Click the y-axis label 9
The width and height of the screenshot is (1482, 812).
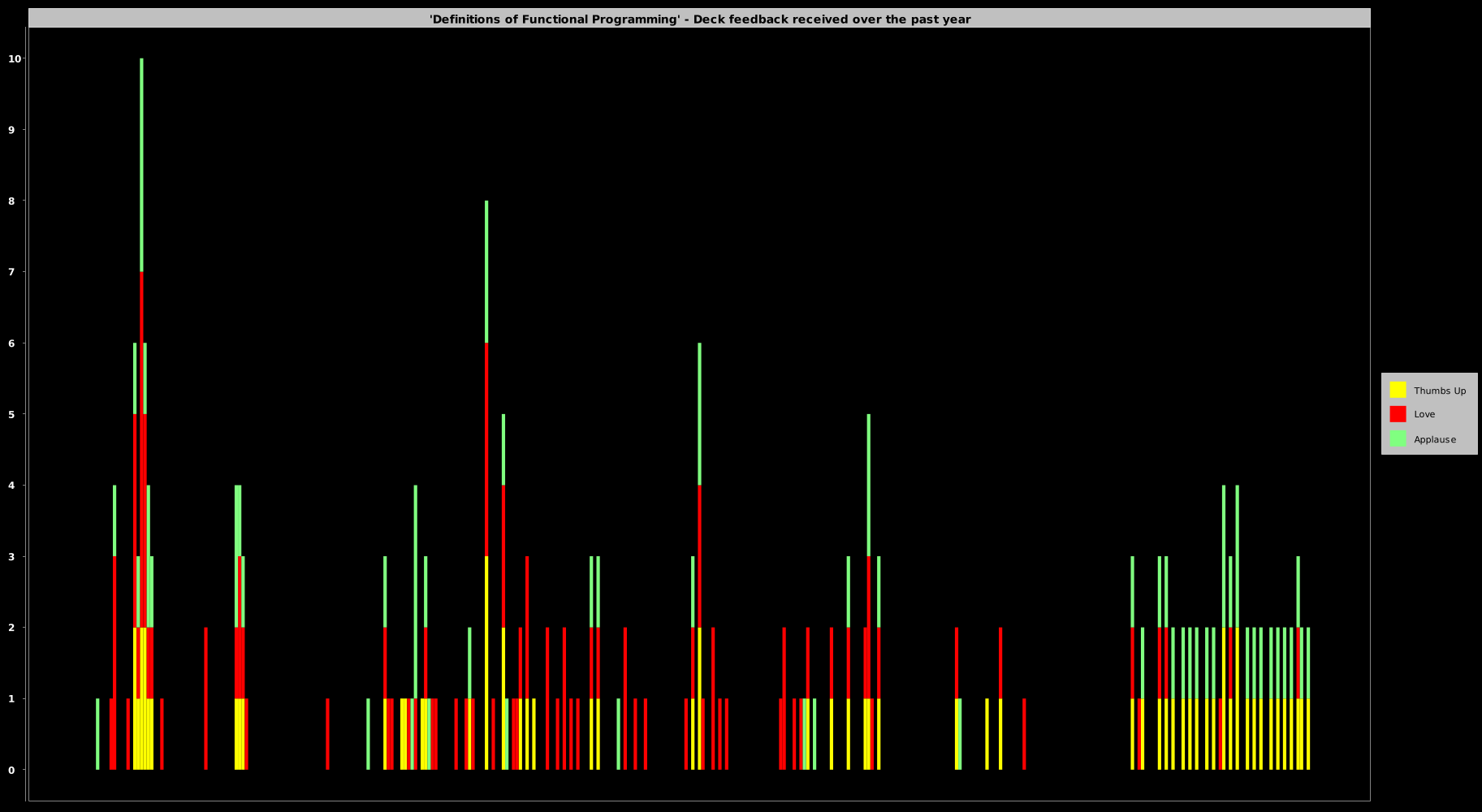tap(12, 130)
